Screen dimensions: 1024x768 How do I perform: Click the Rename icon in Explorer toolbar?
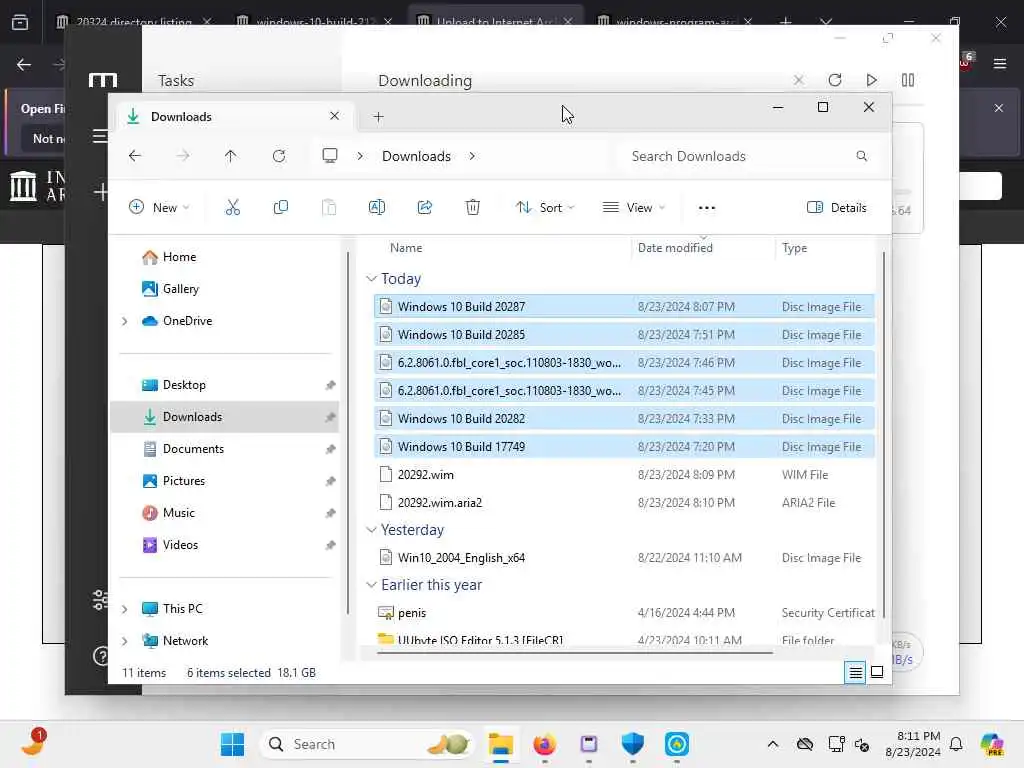tap(377, 208)
